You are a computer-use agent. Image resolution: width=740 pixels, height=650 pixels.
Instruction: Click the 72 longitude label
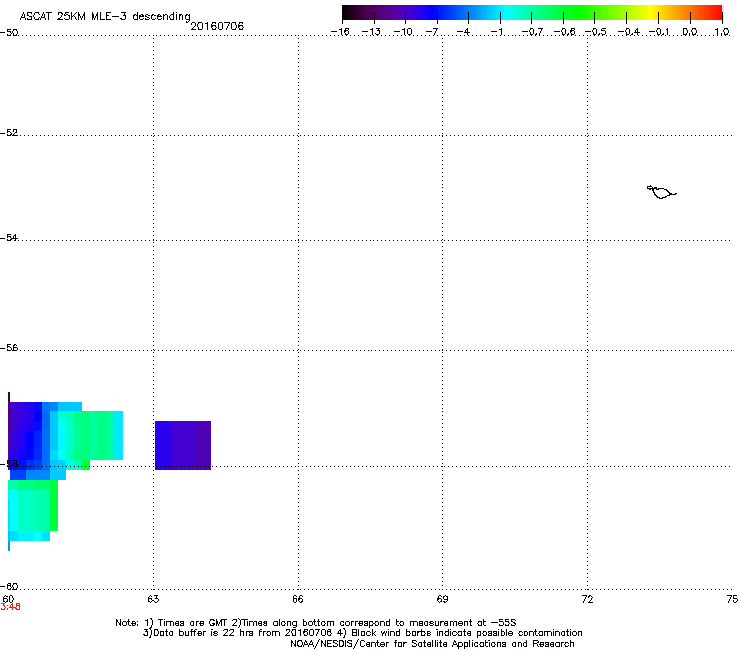pos(587,599)
